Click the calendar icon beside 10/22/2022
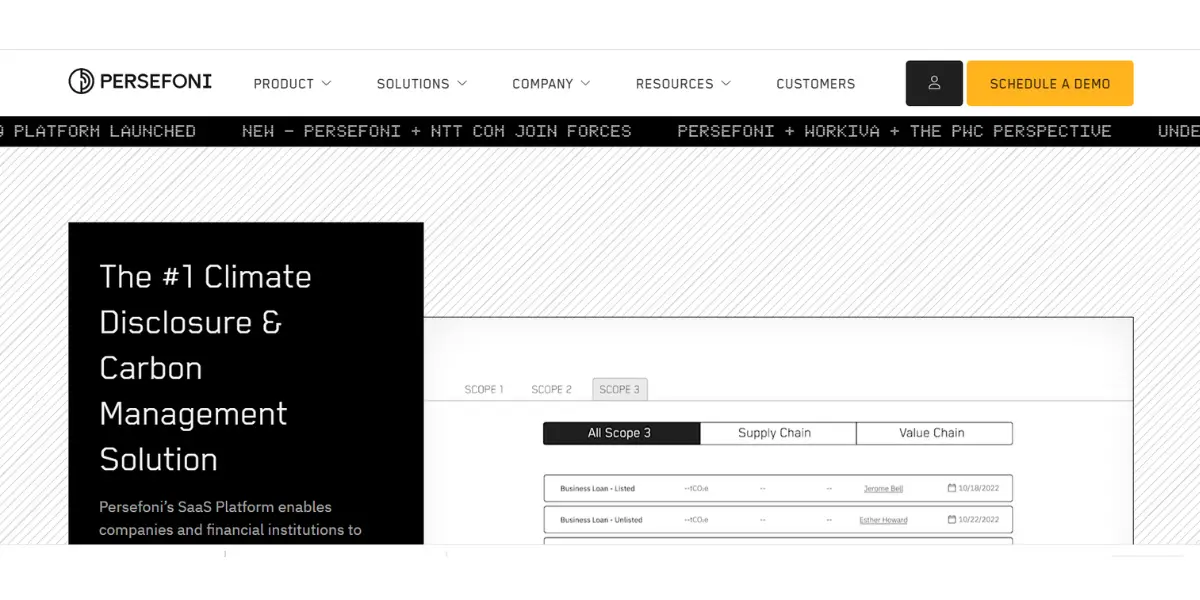The width and height of the screenshot is (1200, 600). [952, 520]
